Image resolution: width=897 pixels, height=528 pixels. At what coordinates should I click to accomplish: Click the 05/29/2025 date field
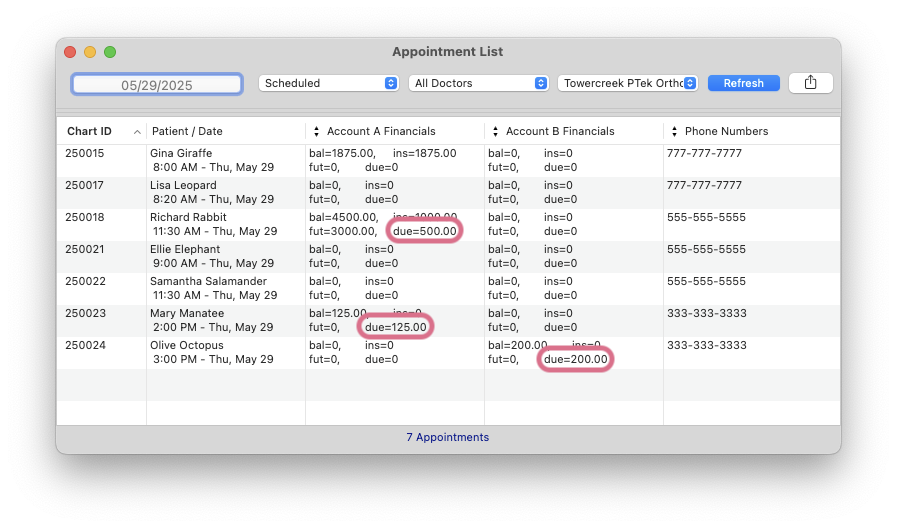(x=157, y=85)
